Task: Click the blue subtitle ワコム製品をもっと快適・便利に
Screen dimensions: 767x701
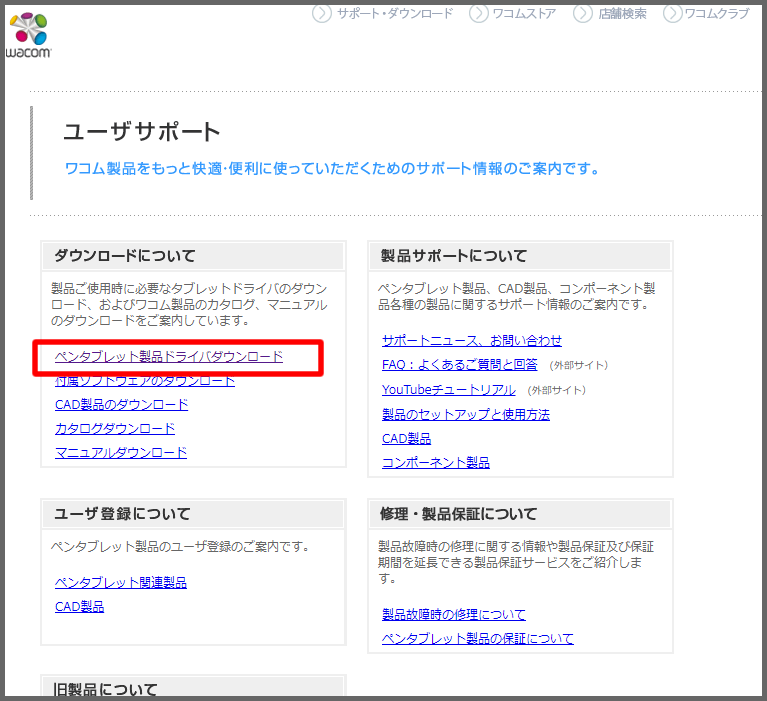Action: 332,169
